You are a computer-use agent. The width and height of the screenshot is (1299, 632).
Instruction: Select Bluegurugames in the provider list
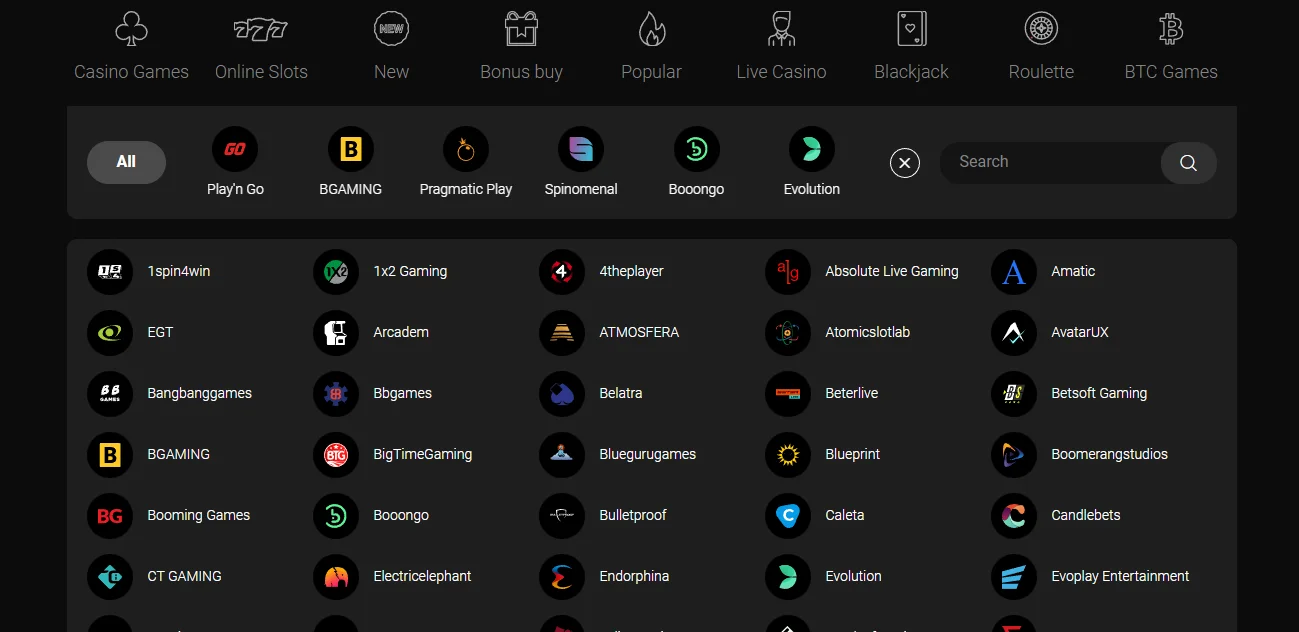[x=618, y=455]
